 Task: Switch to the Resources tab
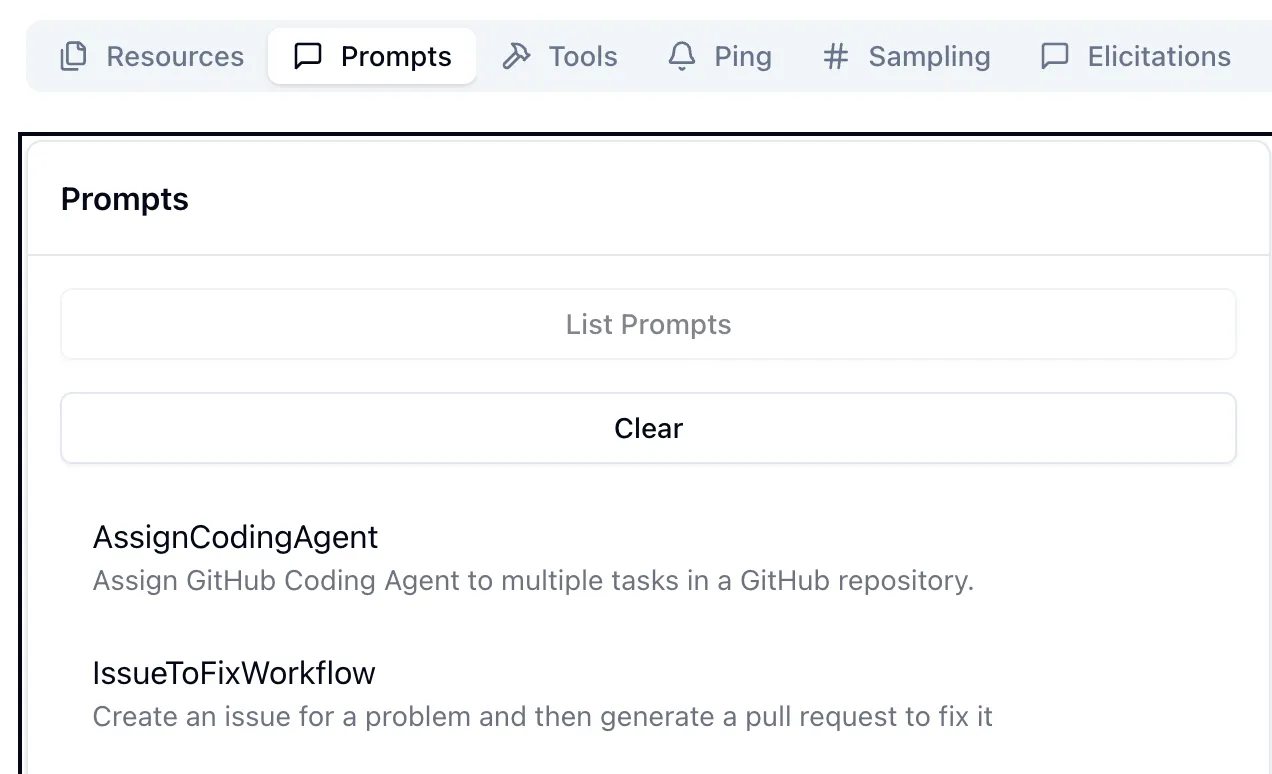tap(175, 57)
